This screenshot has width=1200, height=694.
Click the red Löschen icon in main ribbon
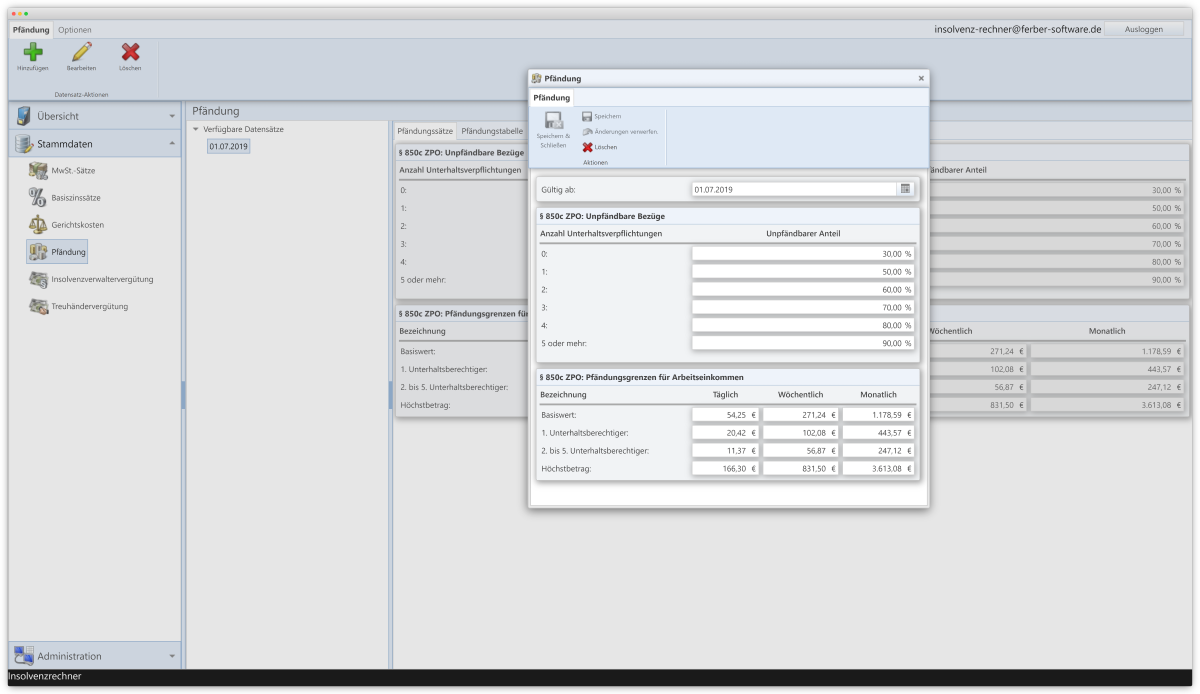pos(130,52)
